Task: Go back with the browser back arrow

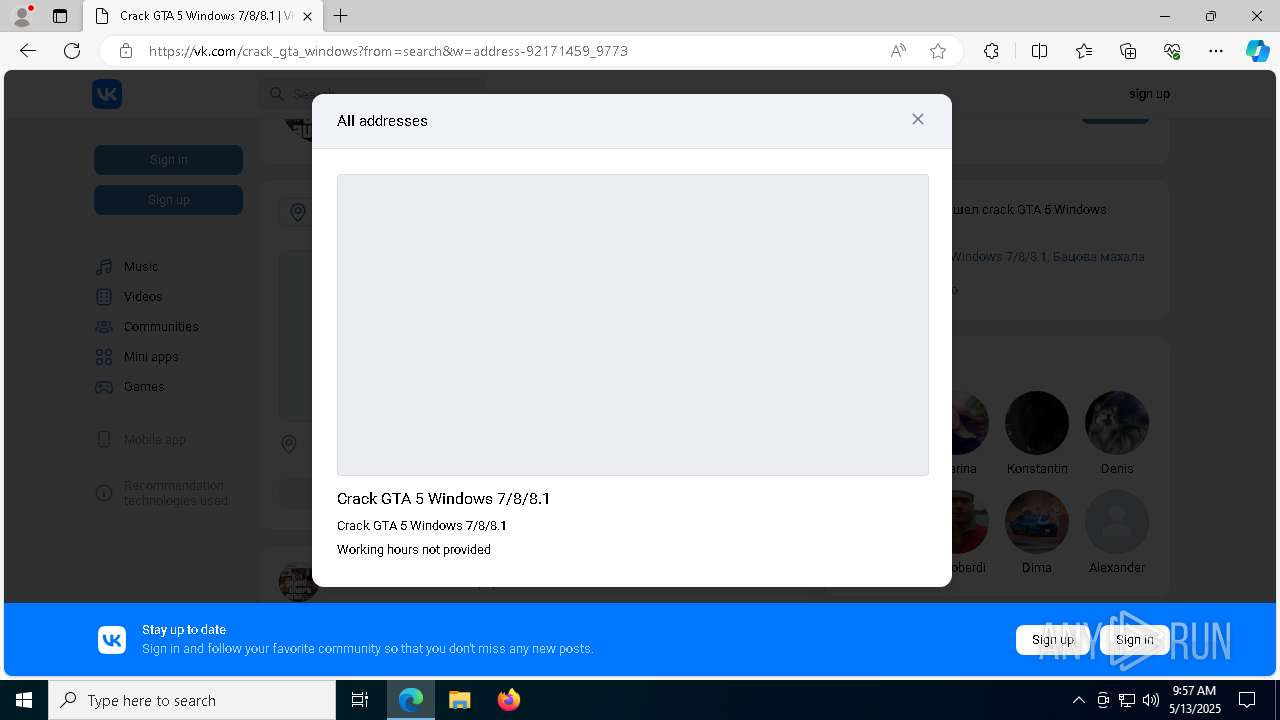Action: coord(28,51)
